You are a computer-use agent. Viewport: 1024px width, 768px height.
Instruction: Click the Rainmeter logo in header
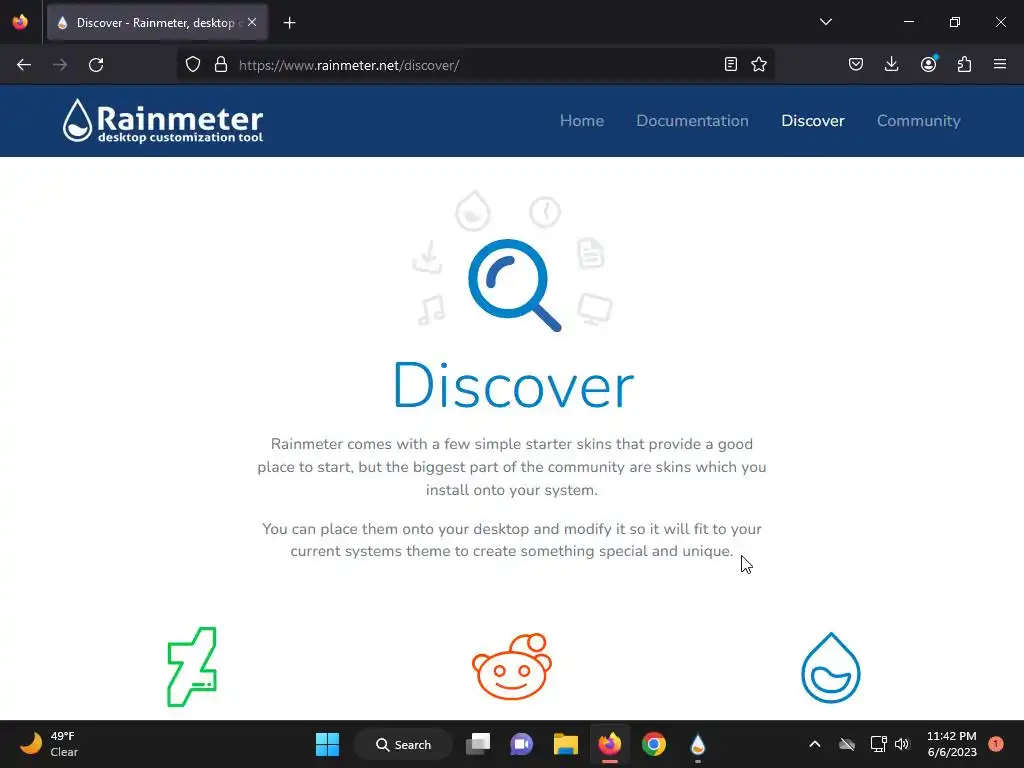(163, 121)
